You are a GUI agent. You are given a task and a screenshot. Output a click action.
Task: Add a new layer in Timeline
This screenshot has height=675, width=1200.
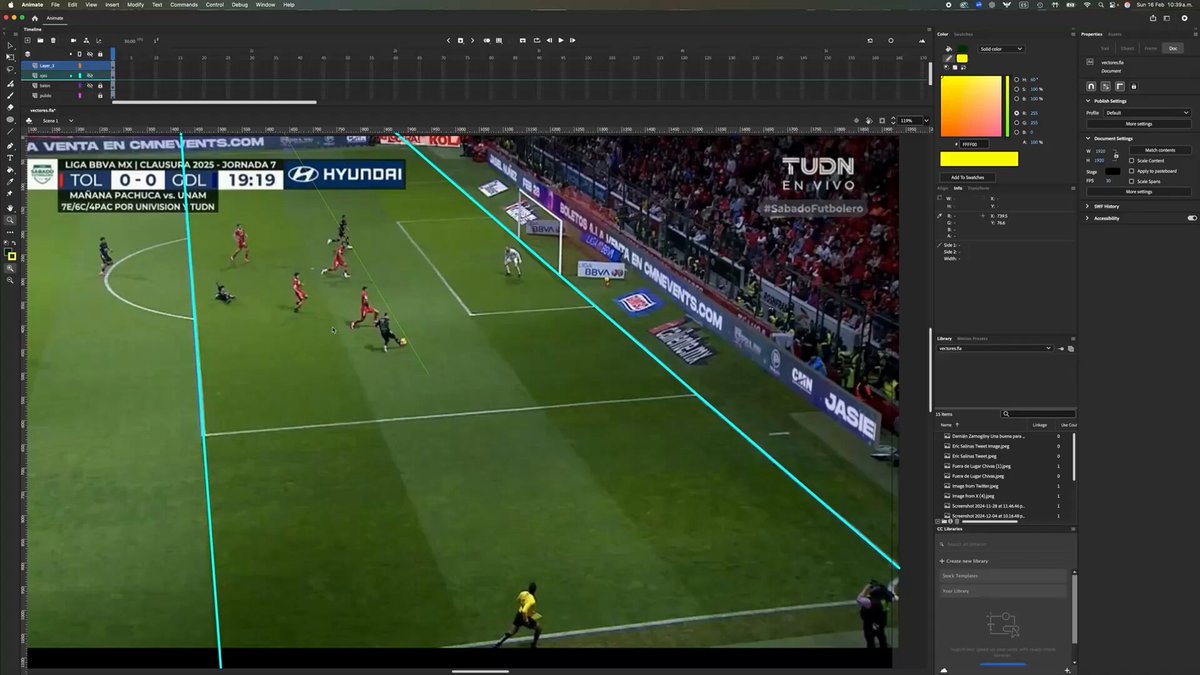27,40
